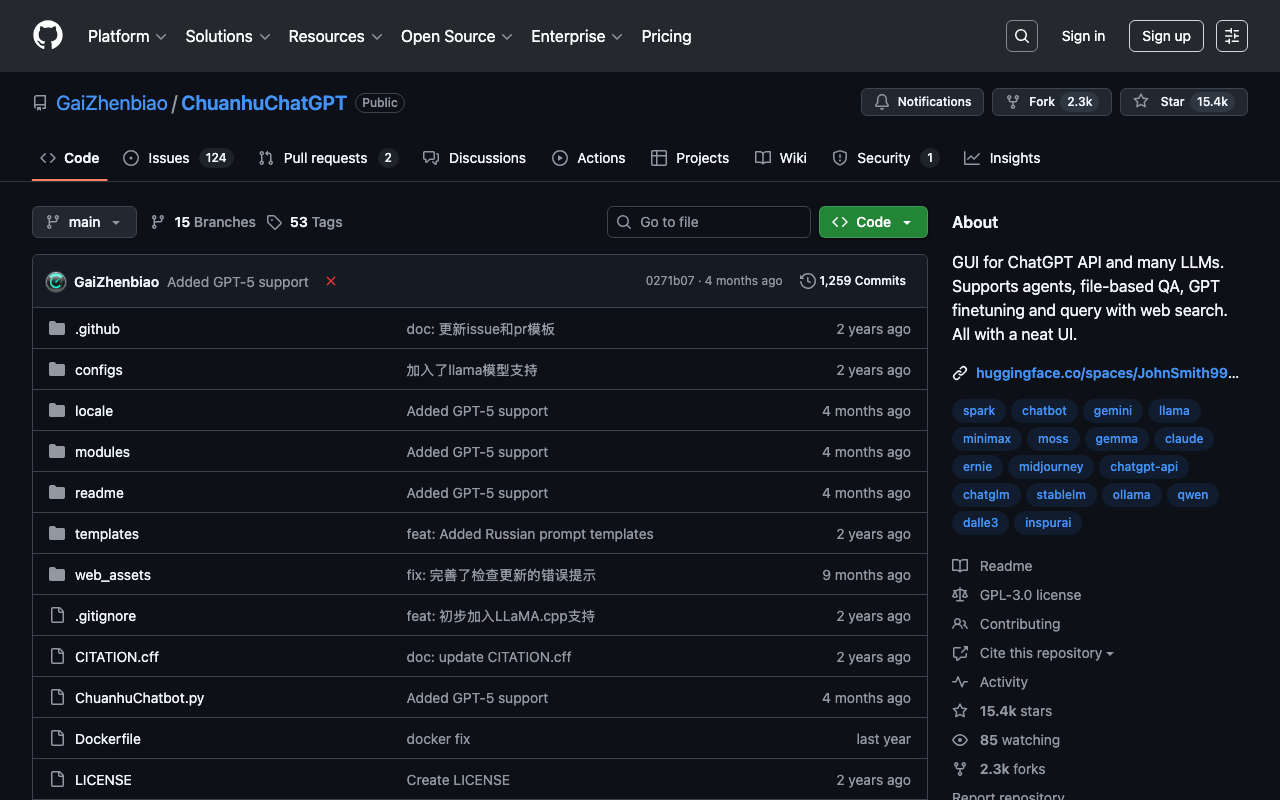Click the Sign up button
Screen dimensions: 1280x800
tap(1166, 36)
